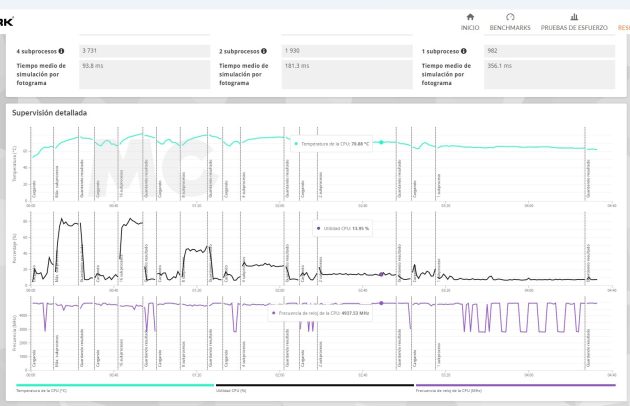630x406 pixels.
Task: Go to the Inicio tab
Action: click(469, 28)
